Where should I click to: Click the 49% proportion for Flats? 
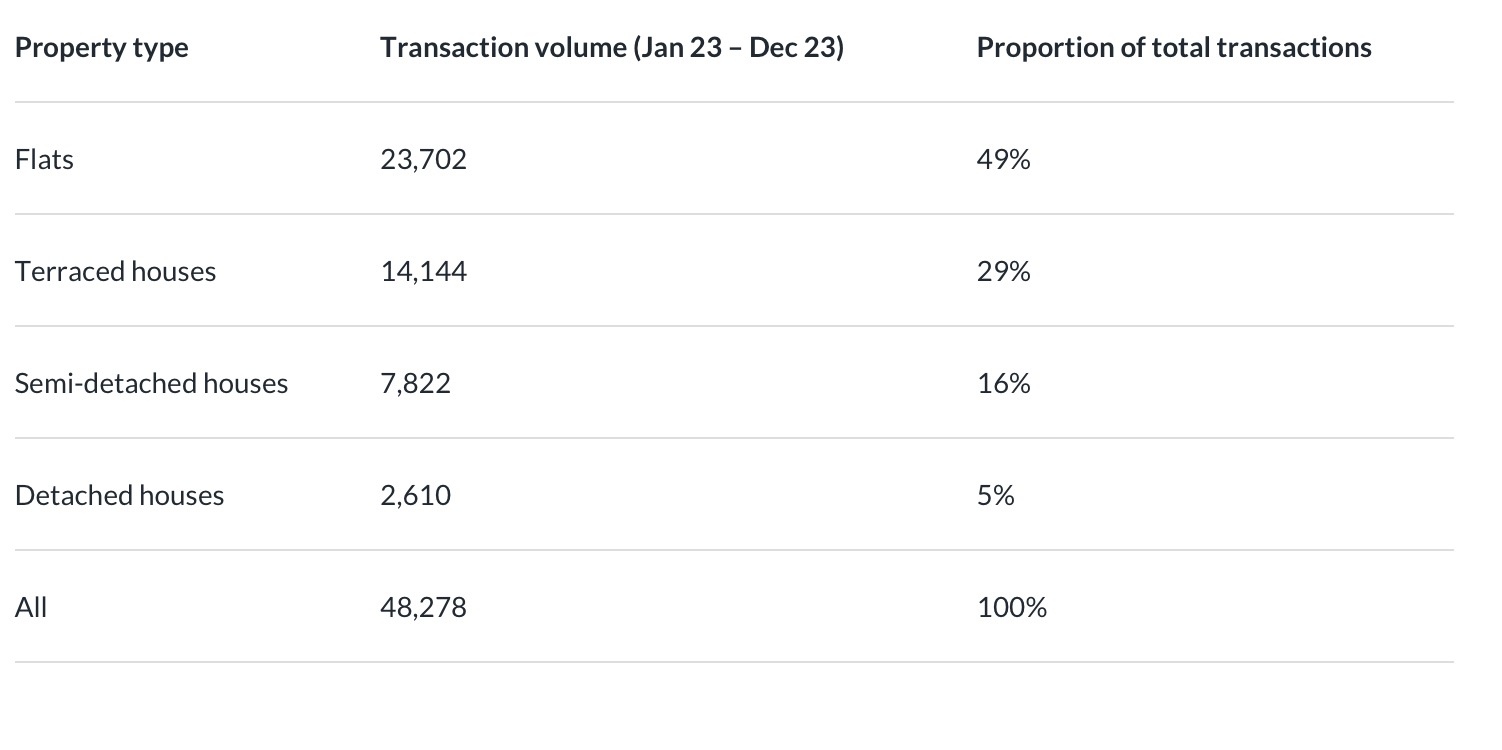[x=1003, y=159]
